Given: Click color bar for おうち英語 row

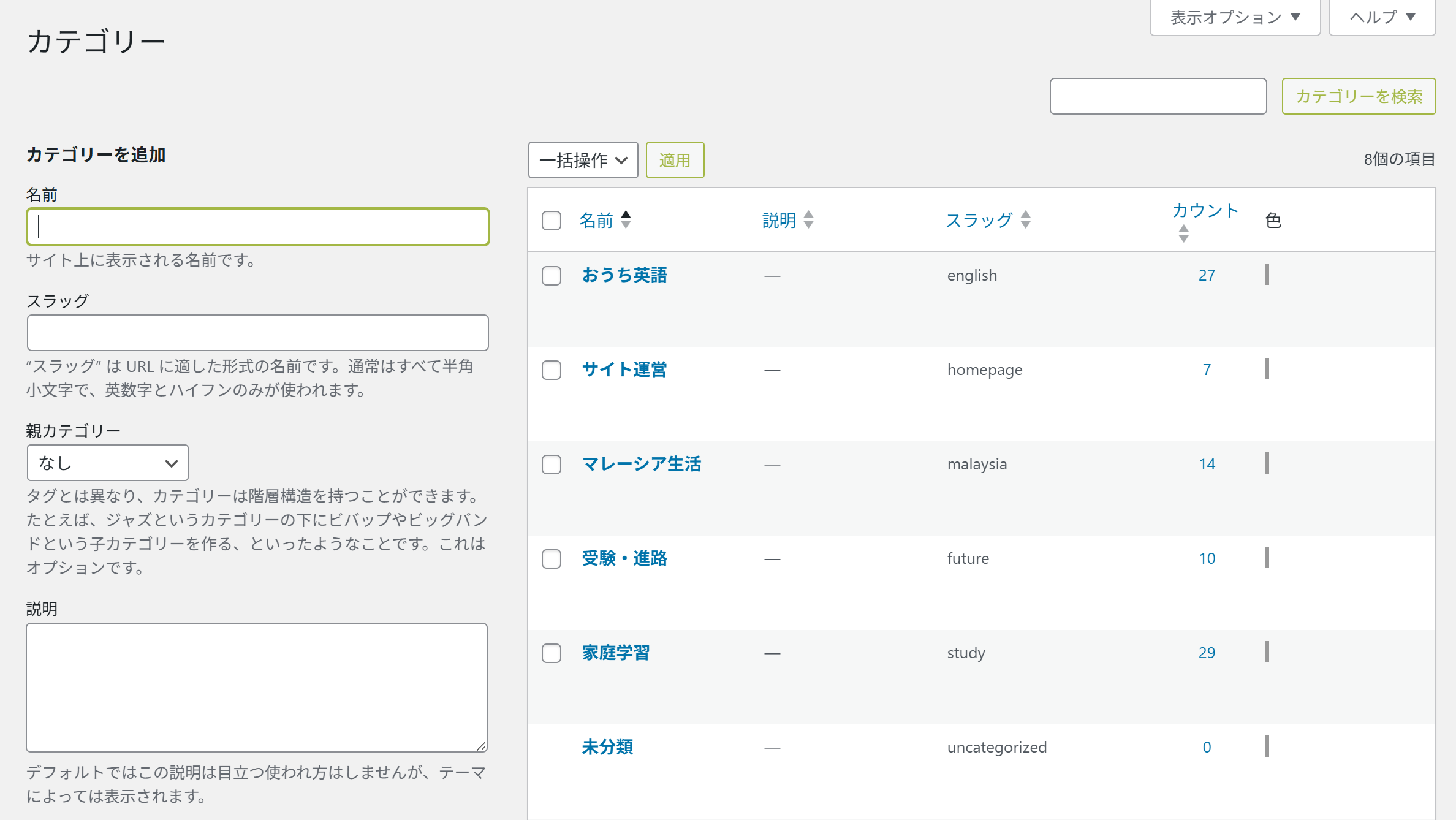Looking at the screenshot, I should 1267,275.
